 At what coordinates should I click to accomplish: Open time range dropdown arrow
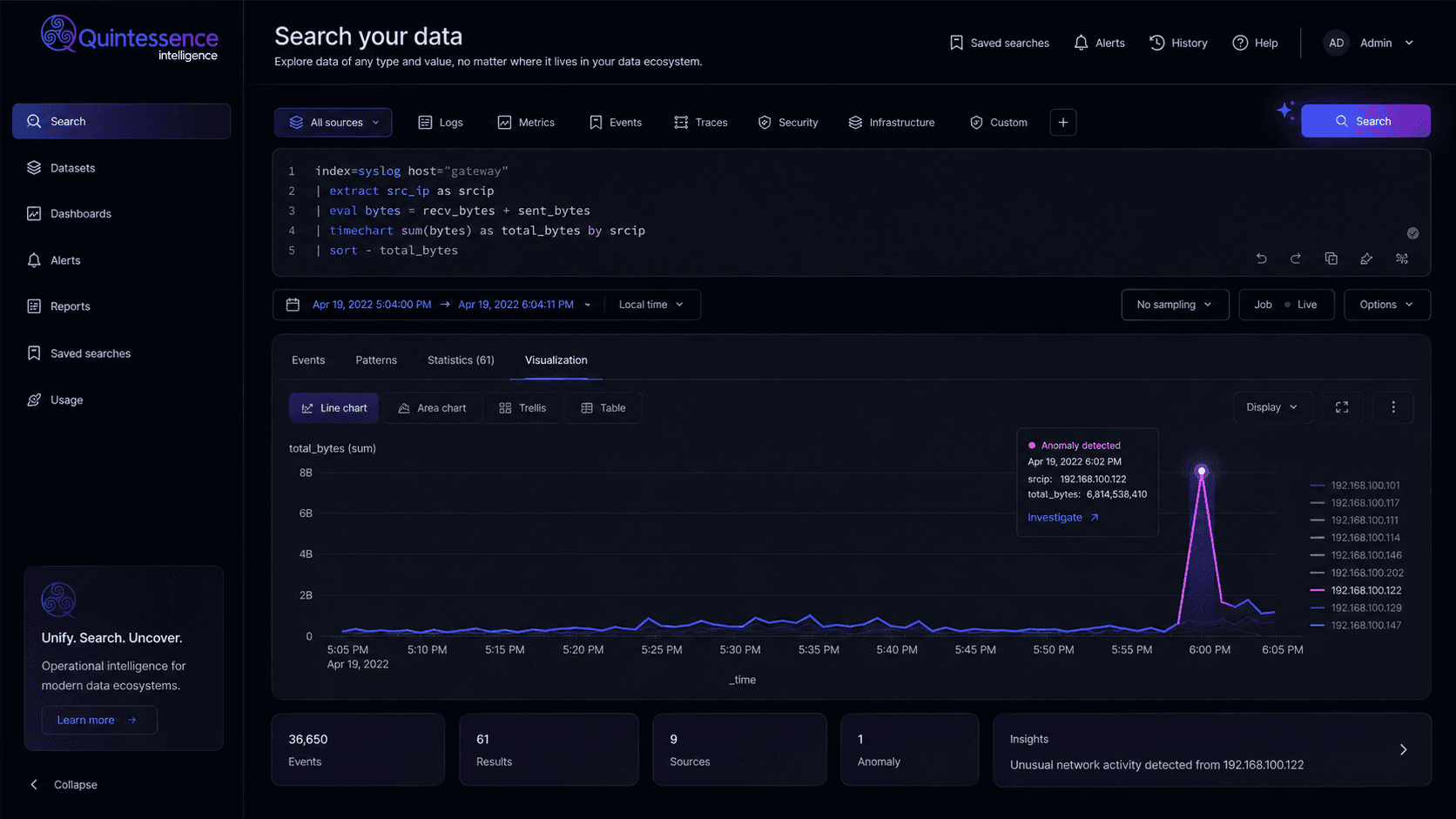[587, 305]
